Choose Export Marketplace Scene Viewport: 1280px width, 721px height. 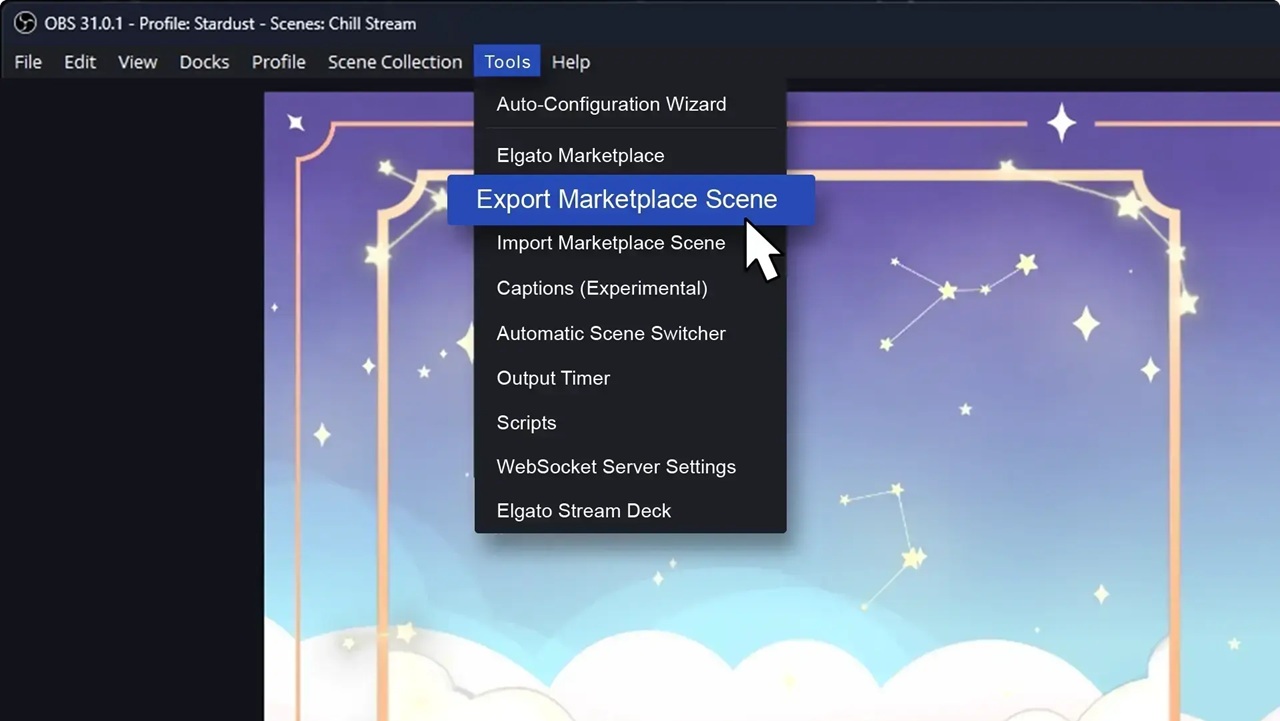626,199
